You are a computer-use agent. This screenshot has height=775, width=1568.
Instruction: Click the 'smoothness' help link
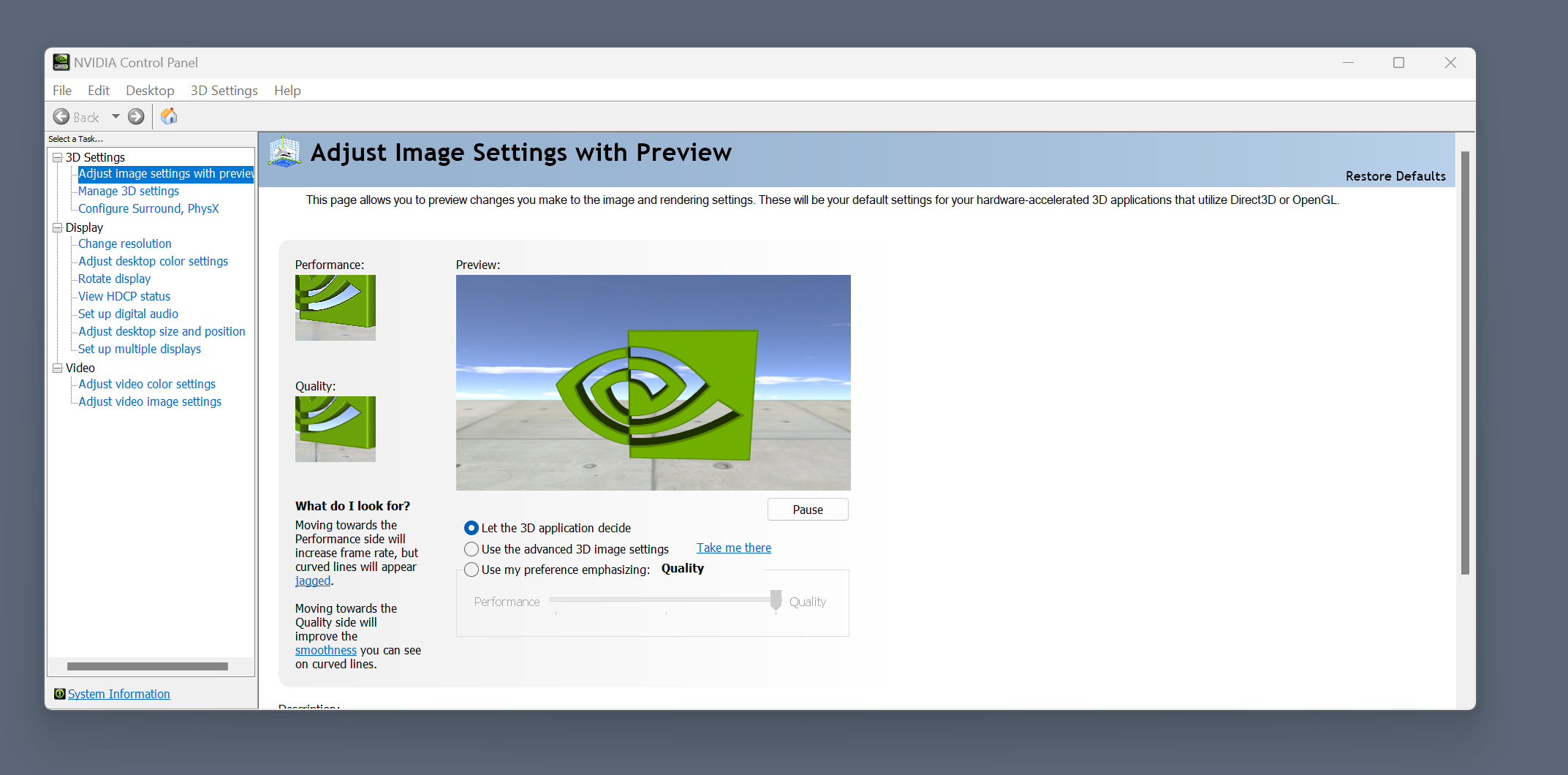[326, 650]
